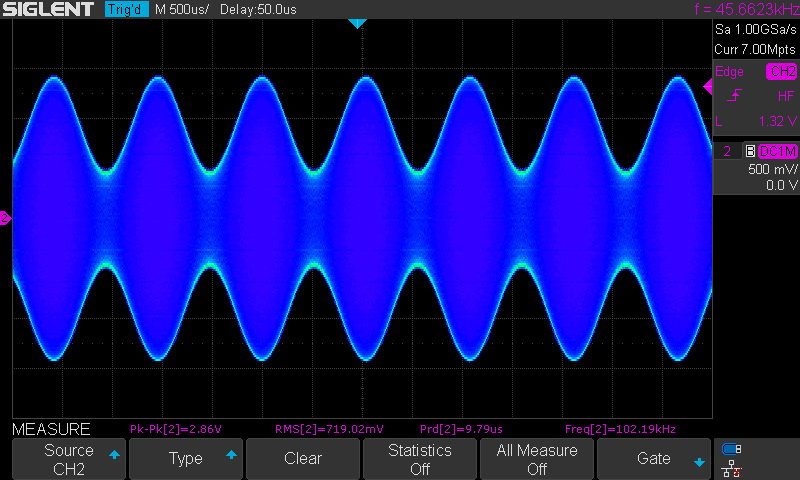
Task: Select the Edge trigger CH2 source badge
Action: point(781,71)
